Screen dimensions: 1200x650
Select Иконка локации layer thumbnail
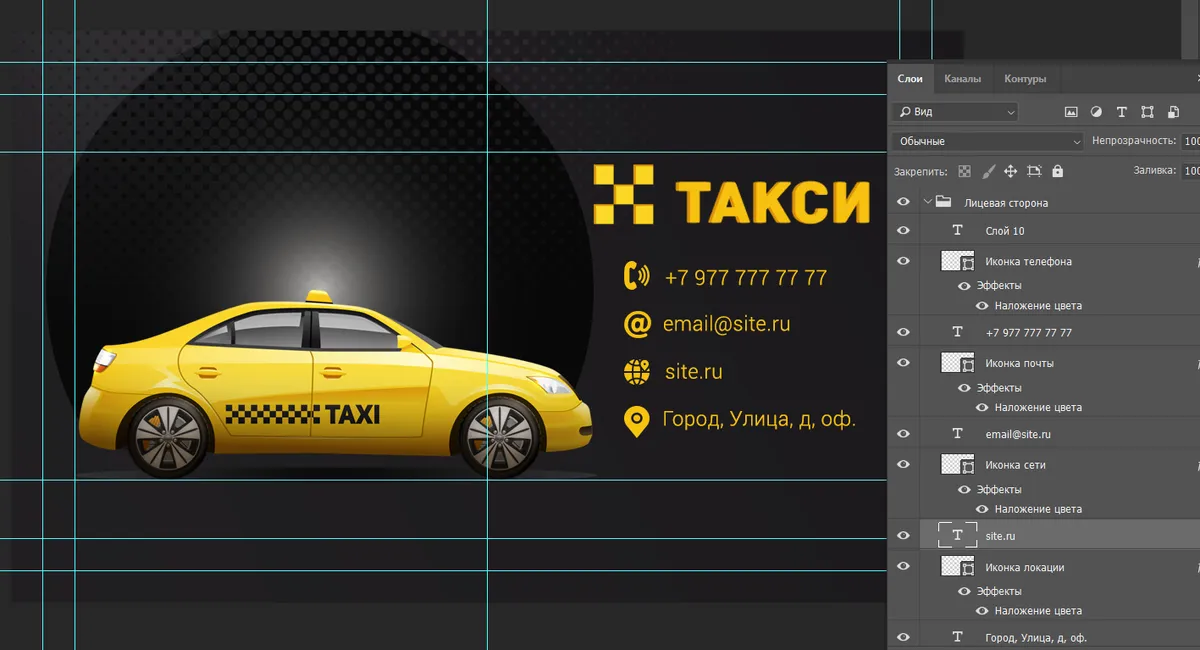click(957, 567)
